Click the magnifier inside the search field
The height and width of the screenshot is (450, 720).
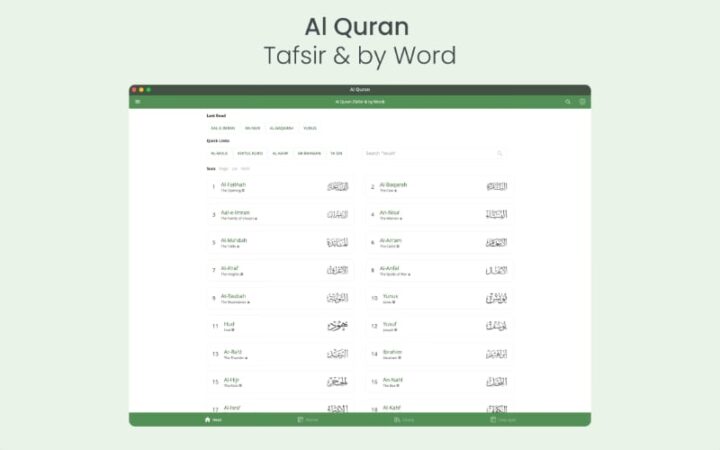point(500,153)
